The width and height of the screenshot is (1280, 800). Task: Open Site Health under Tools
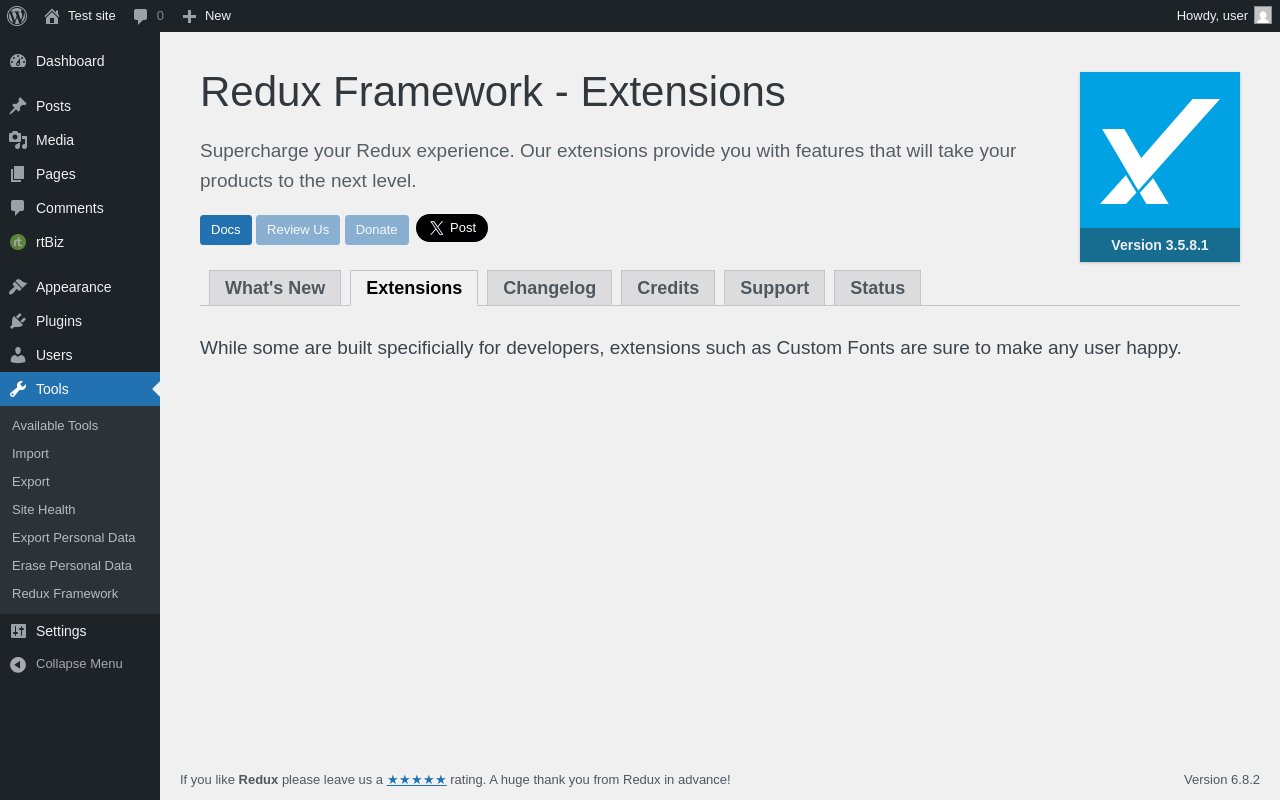(44, 509)
